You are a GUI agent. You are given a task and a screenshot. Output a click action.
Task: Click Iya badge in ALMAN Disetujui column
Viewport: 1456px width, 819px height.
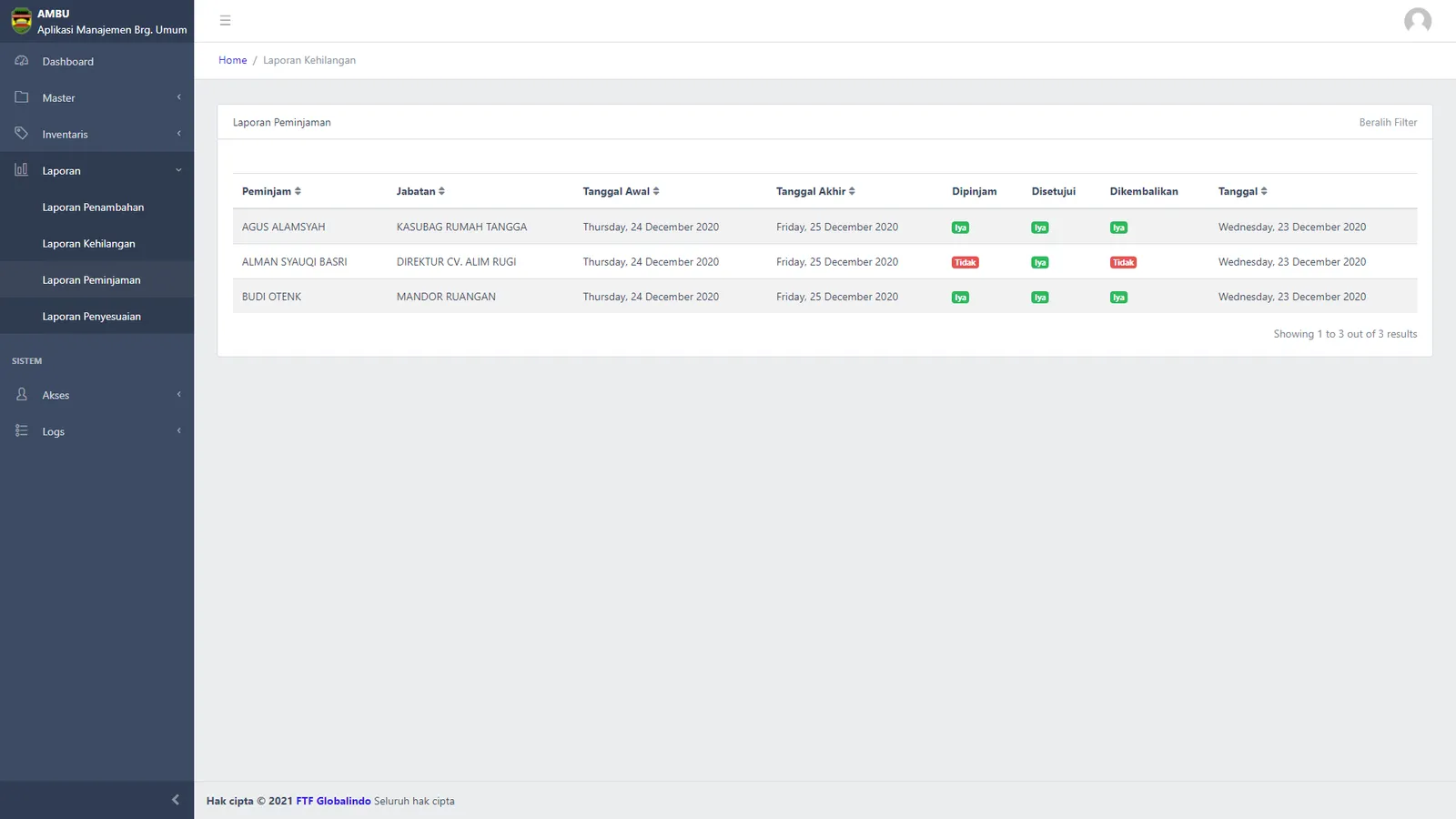pyautogui.click(x=1040, y=262)
